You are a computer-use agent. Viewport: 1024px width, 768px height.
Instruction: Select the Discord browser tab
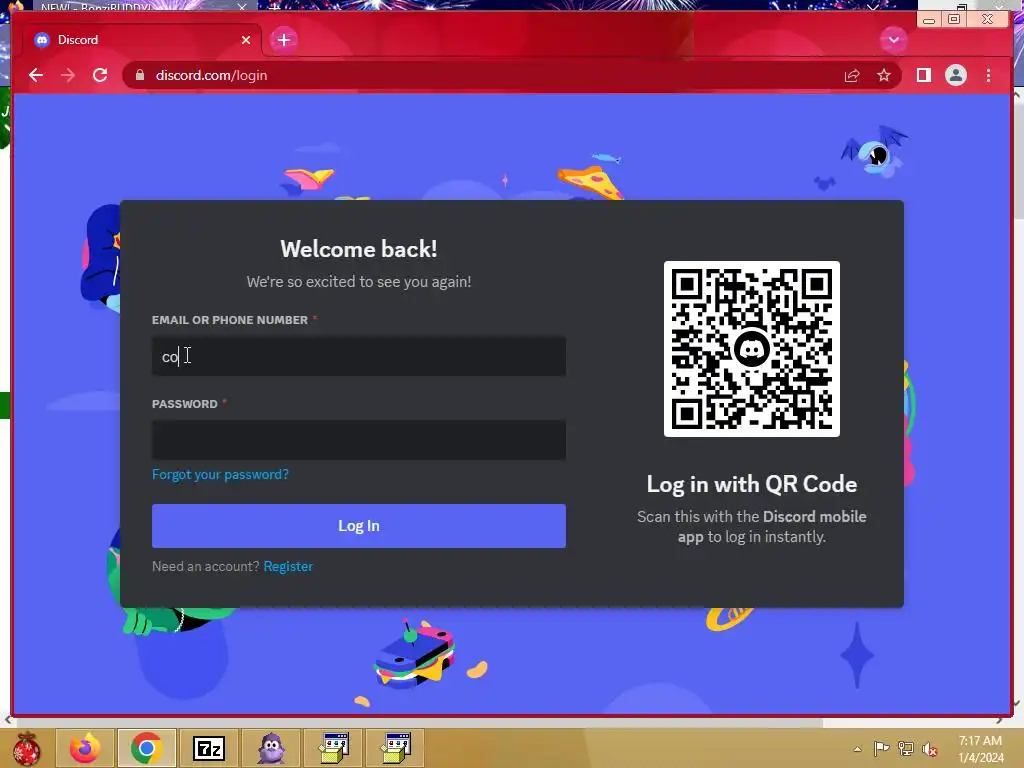[142, 40]
